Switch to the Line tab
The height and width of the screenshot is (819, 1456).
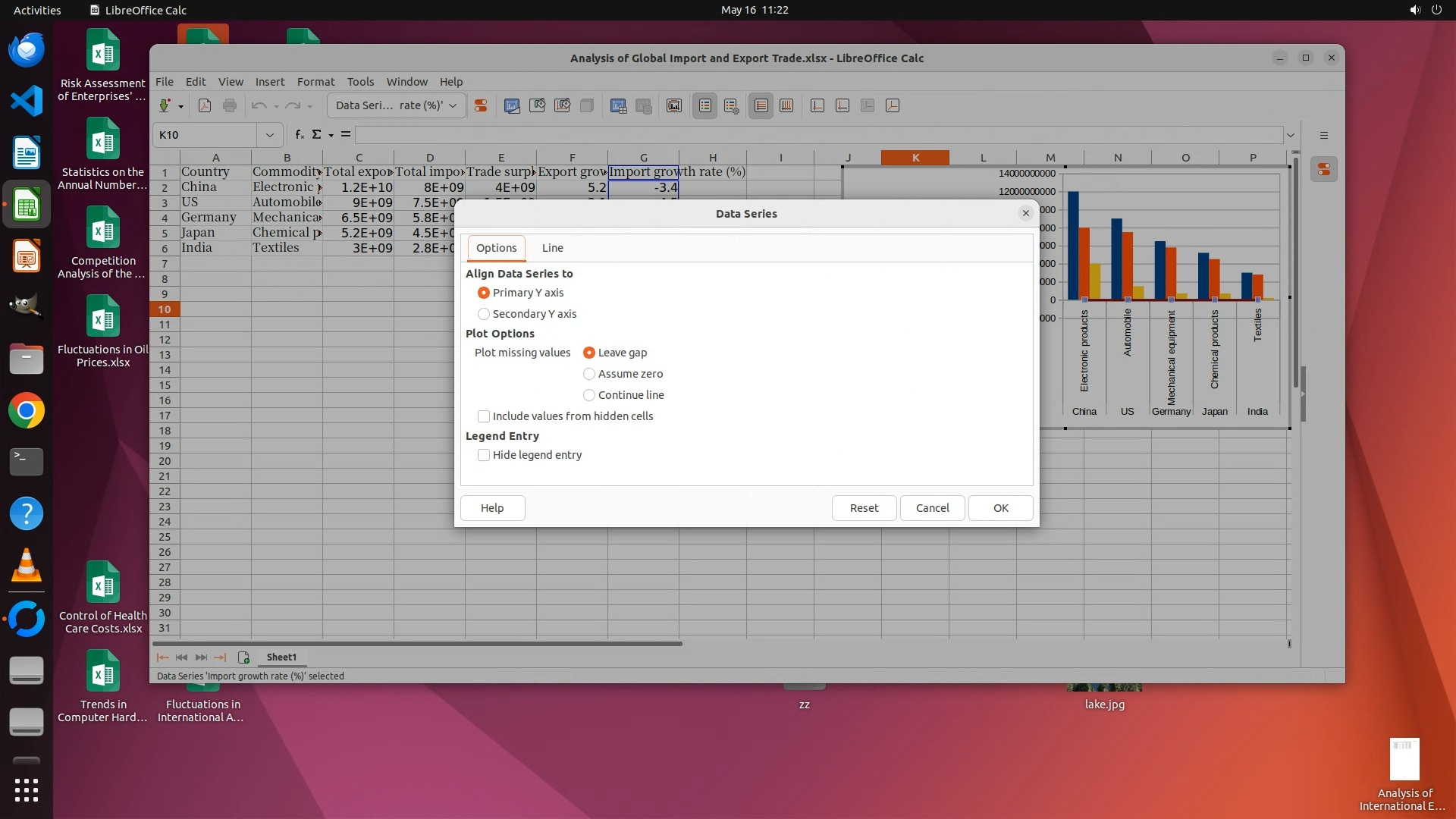552,248
